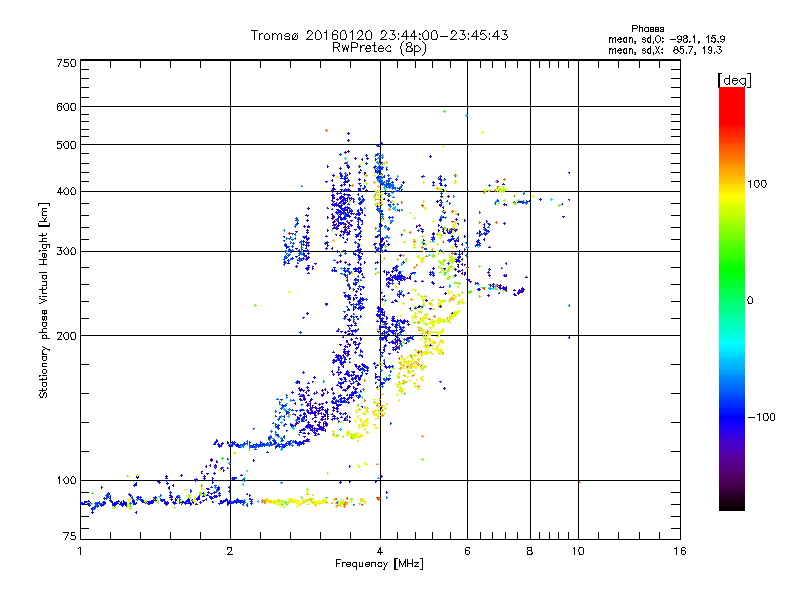Click x-axis tick label "2"
This screenshot has height=600, width=800.
pyautogui.click(x=230, y=551)
